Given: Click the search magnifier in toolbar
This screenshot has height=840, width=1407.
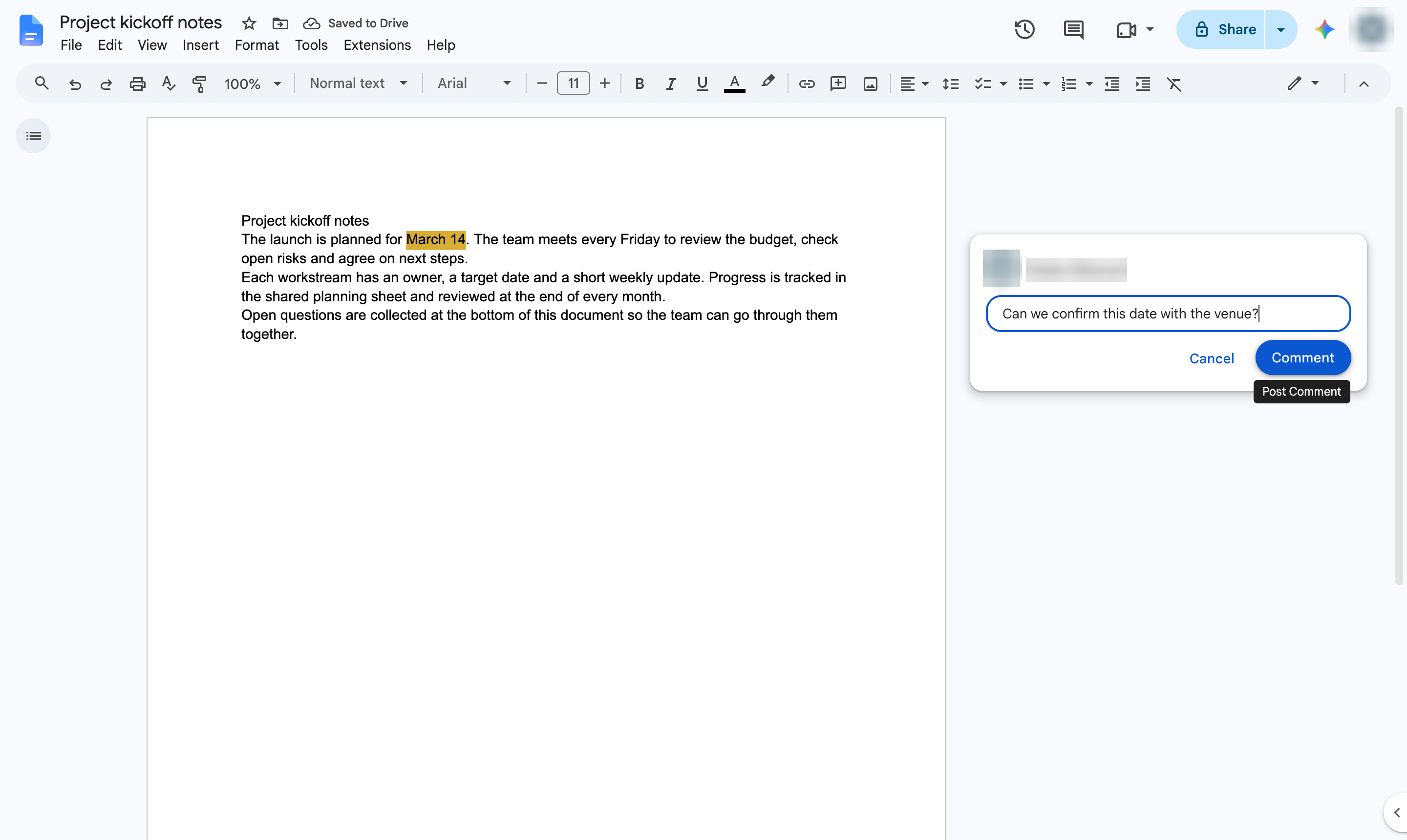Looking at the screenshot, I should (42, 84).
